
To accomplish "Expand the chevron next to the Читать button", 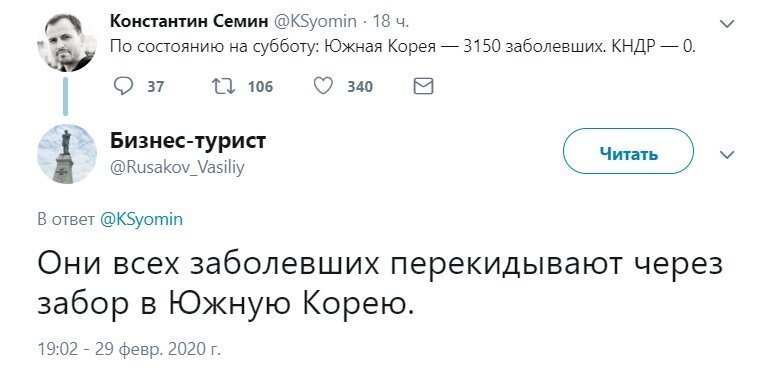I will coord(727,155).
